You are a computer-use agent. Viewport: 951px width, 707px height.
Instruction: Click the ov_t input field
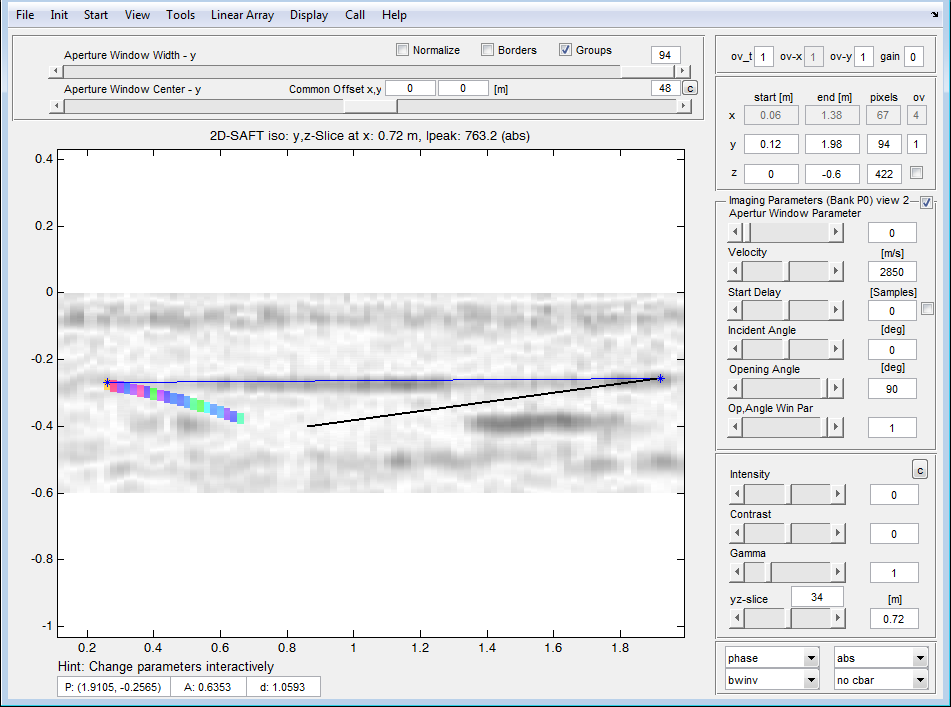point(763,56)
